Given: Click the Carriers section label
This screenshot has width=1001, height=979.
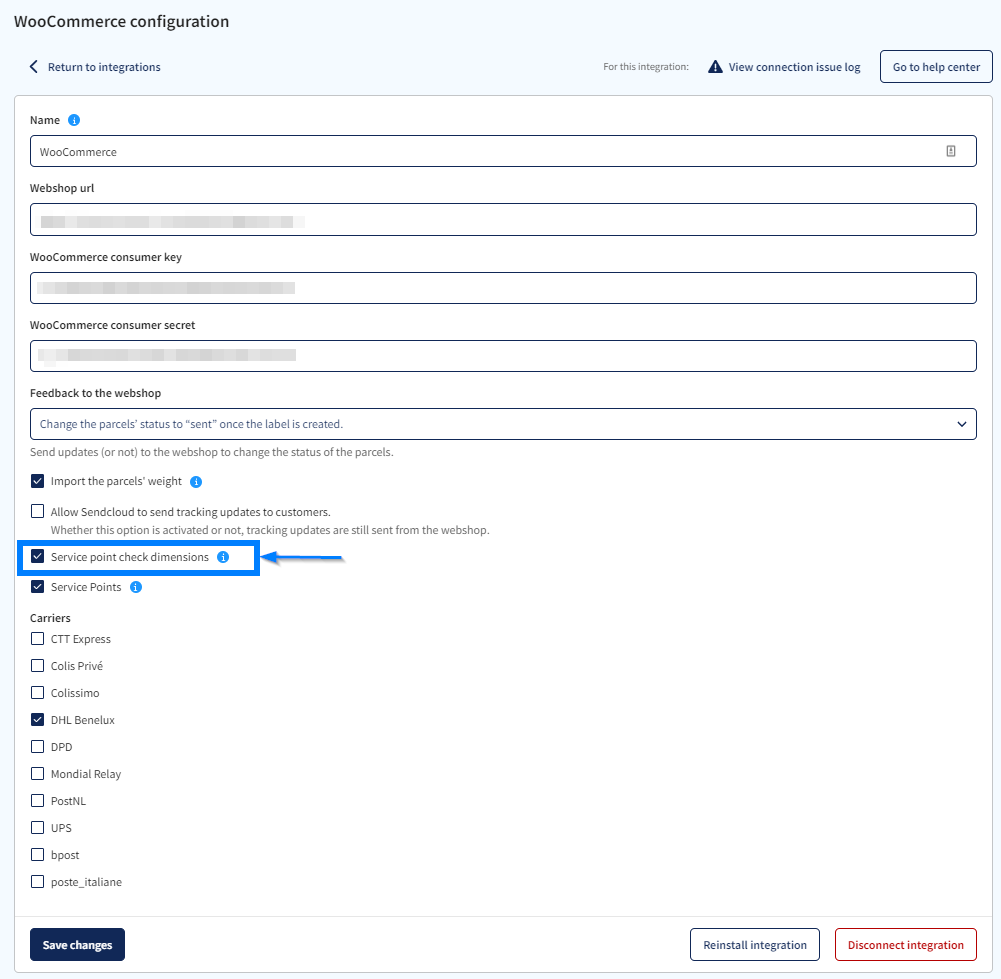Looking at the screenshot, I should (x=50, y=618).
